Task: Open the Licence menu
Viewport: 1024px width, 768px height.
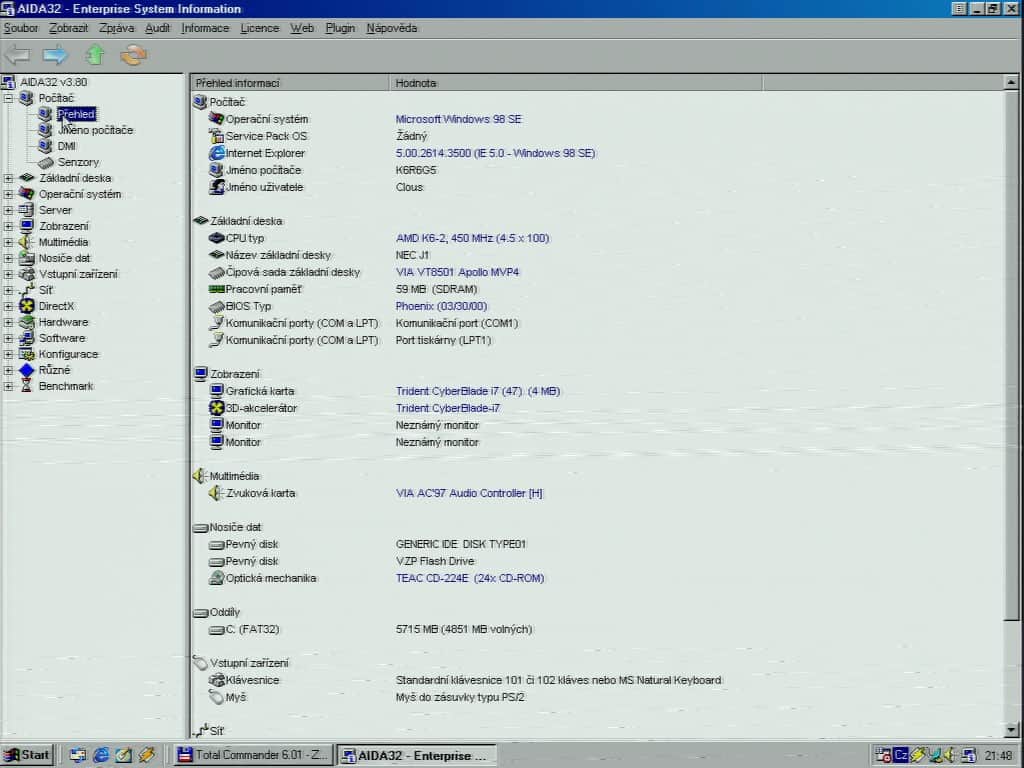Action: point(259,28)
